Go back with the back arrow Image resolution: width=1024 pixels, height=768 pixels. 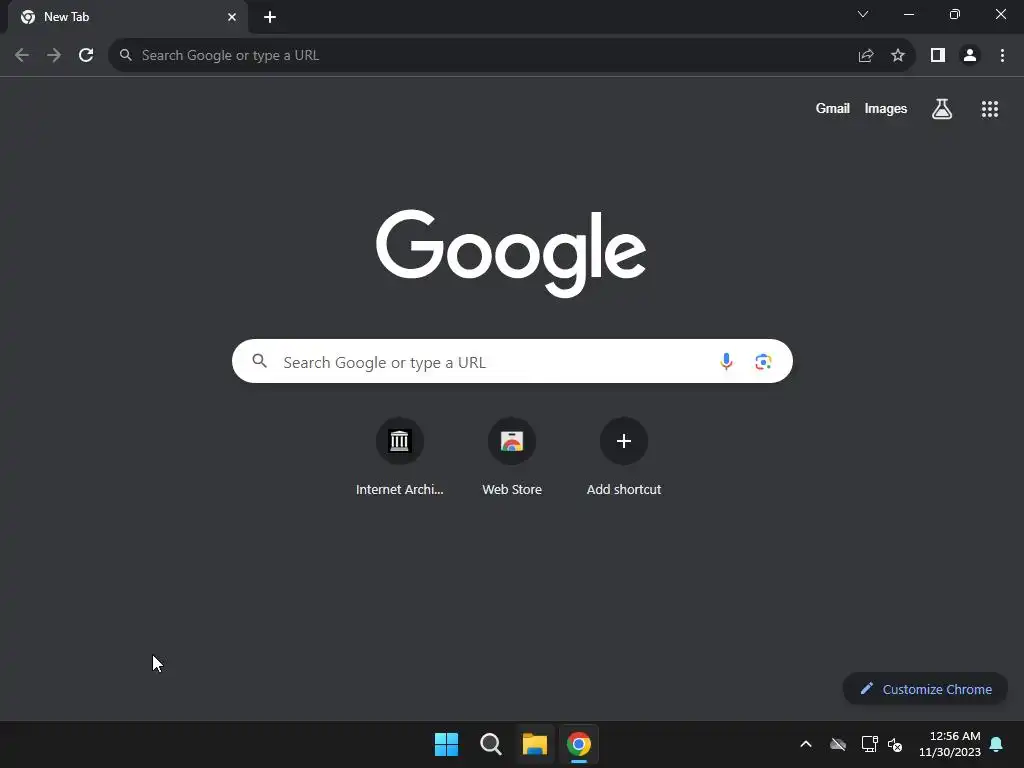pos(22,56)
